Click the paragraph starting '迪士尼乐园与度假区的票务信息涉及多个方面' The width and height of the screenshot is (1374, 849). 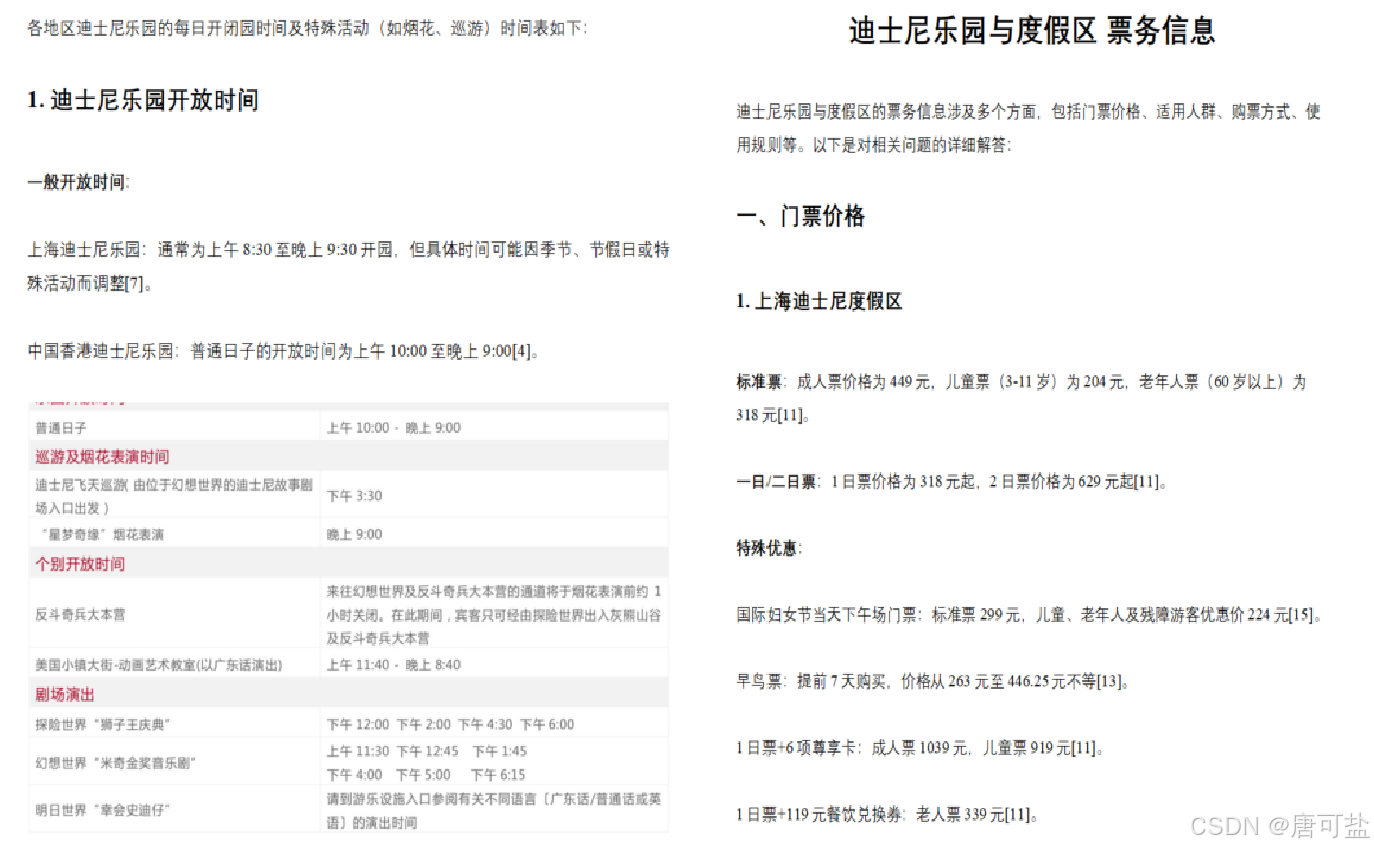click(x=1029, y=128)
